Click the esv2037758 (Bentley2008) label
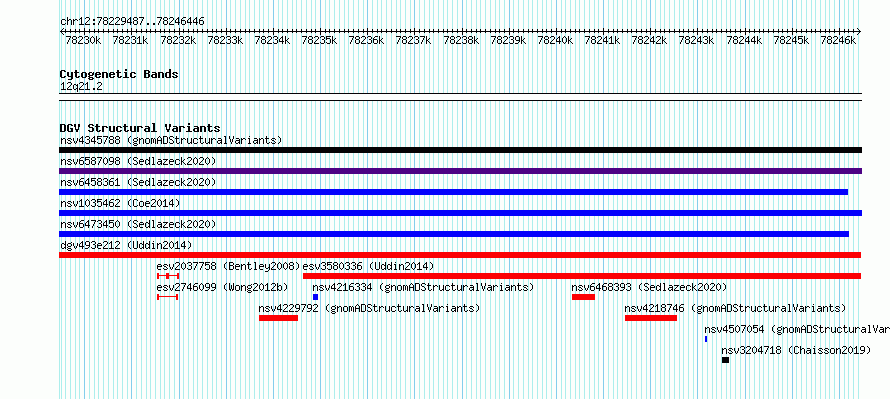 [x=229, y=266]
